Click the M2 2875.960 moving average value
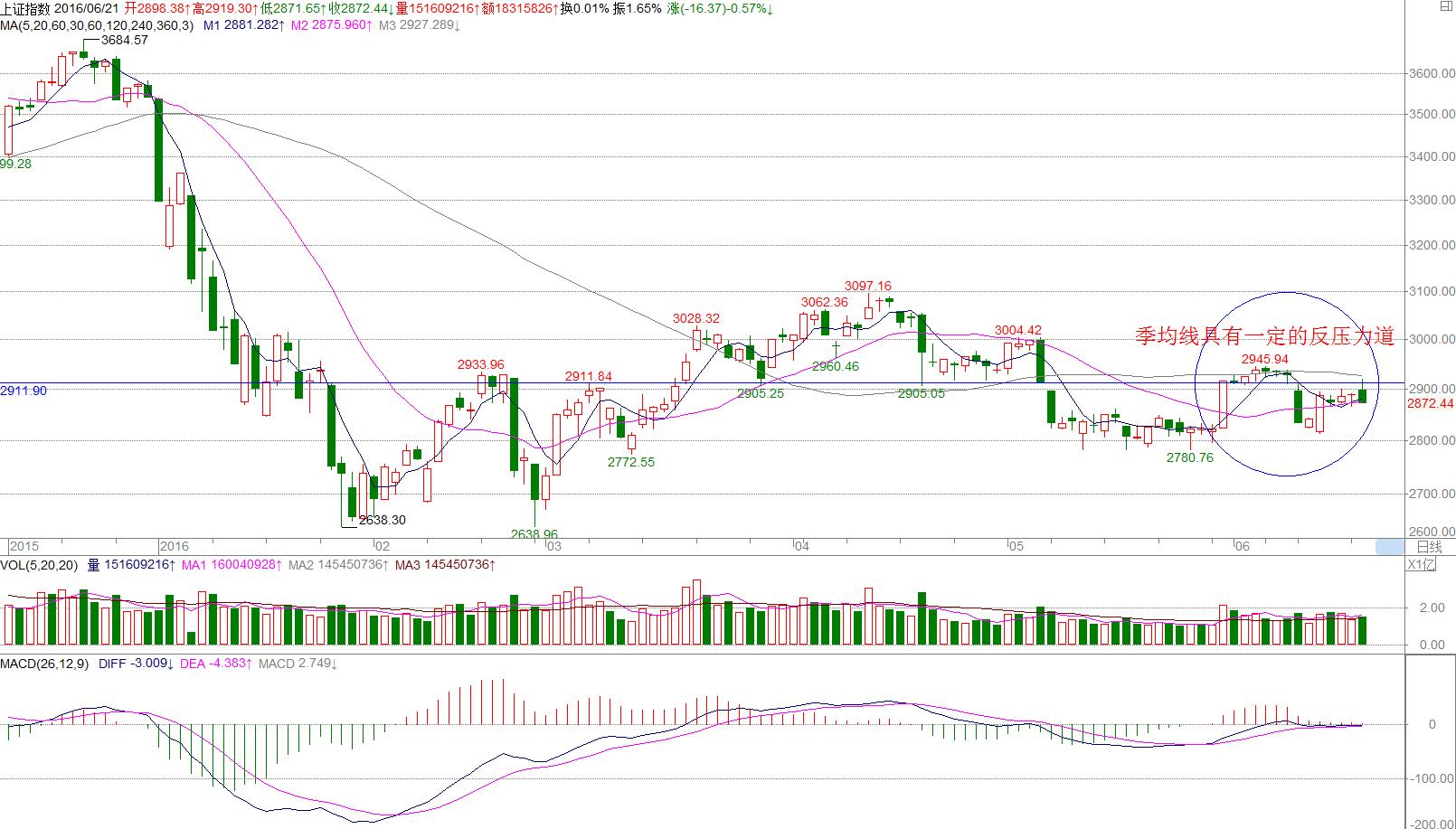Screen dimensions: 1456x829 point(332,25)
